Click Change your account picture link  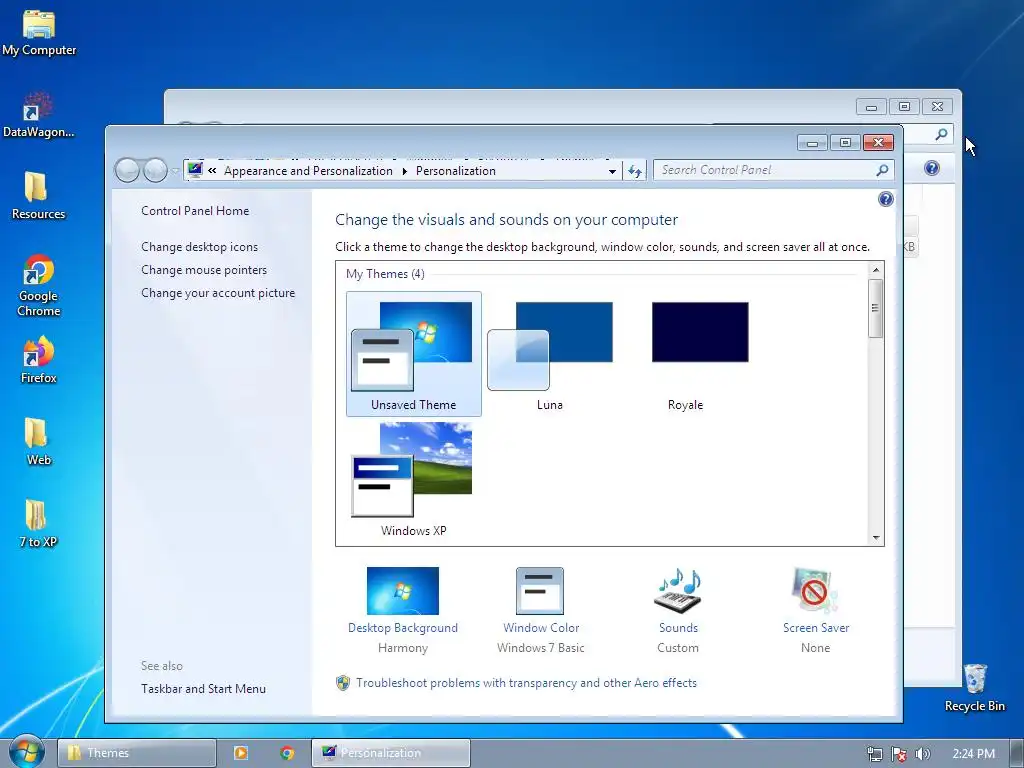tap(218, 293)
